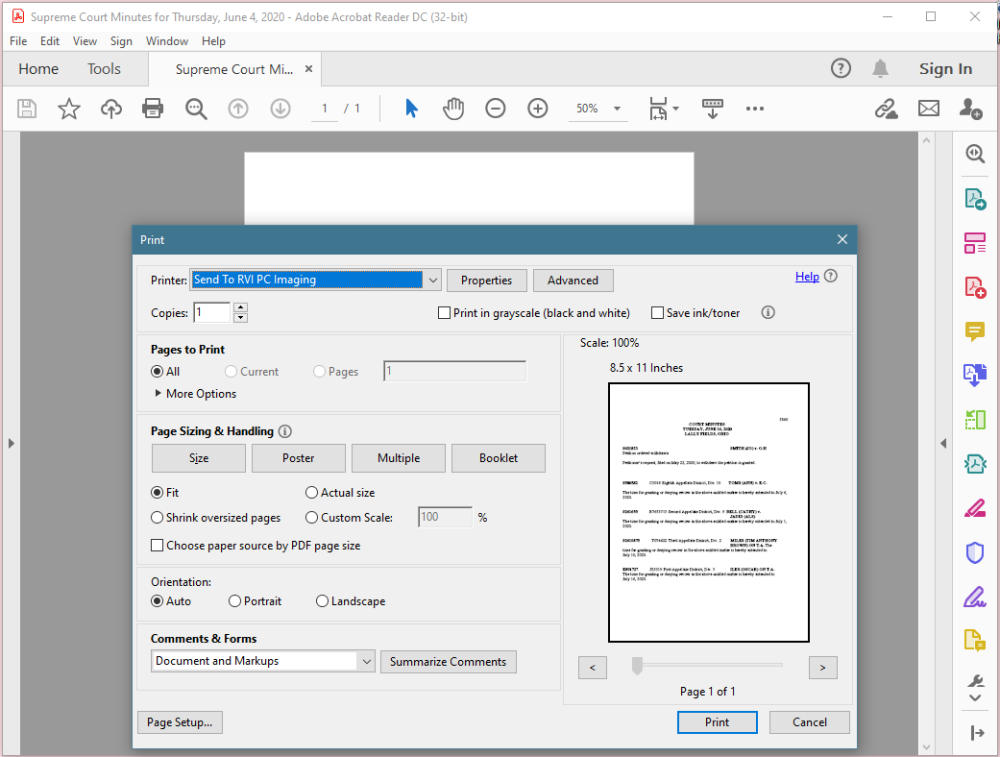The image size is (1000, 757).
Task: Open the Window menu
Action: (167, 41)
